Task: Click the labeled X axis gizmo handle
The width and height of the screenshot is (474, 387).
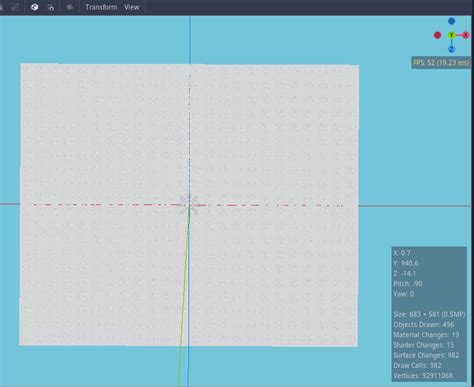Action: (466, 35)
